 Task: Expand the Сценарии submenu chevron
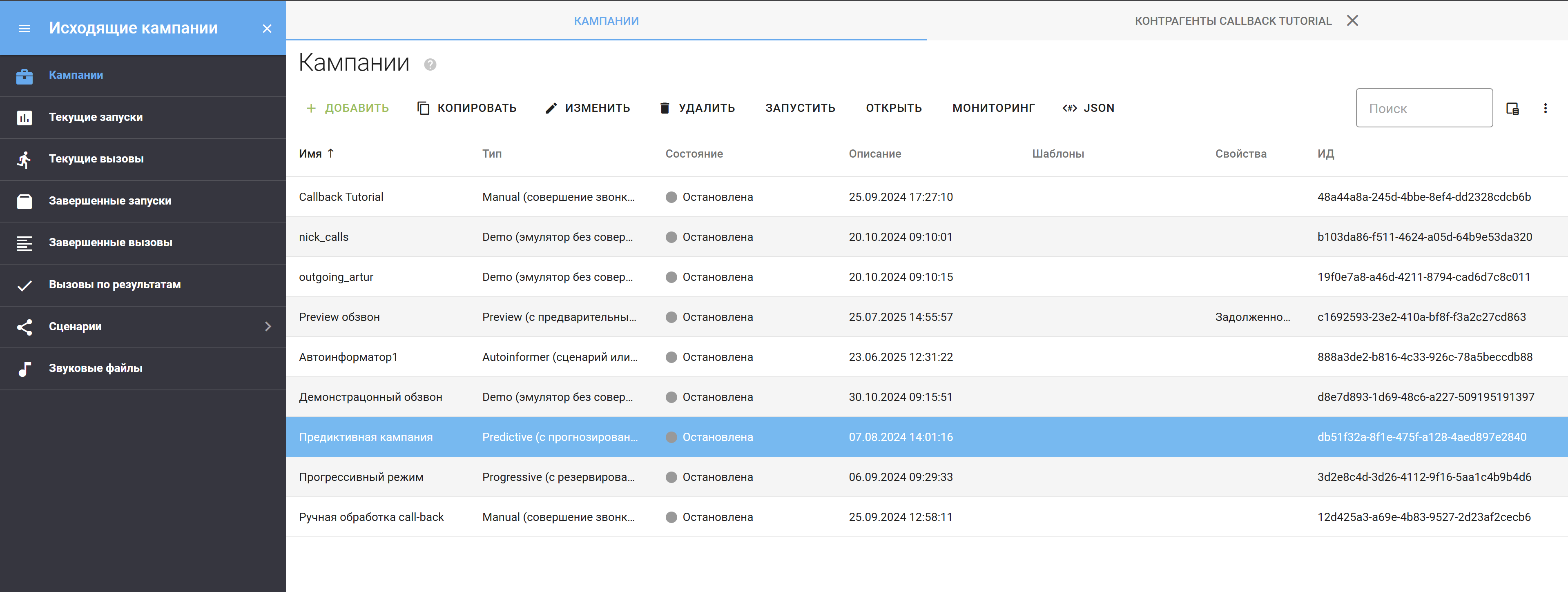click(268, 327)
